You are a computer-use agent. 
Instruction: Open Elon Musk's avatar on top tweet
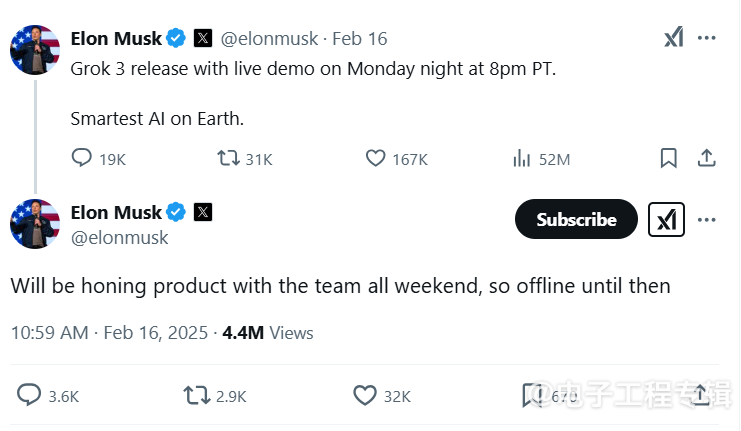[35, 49]
